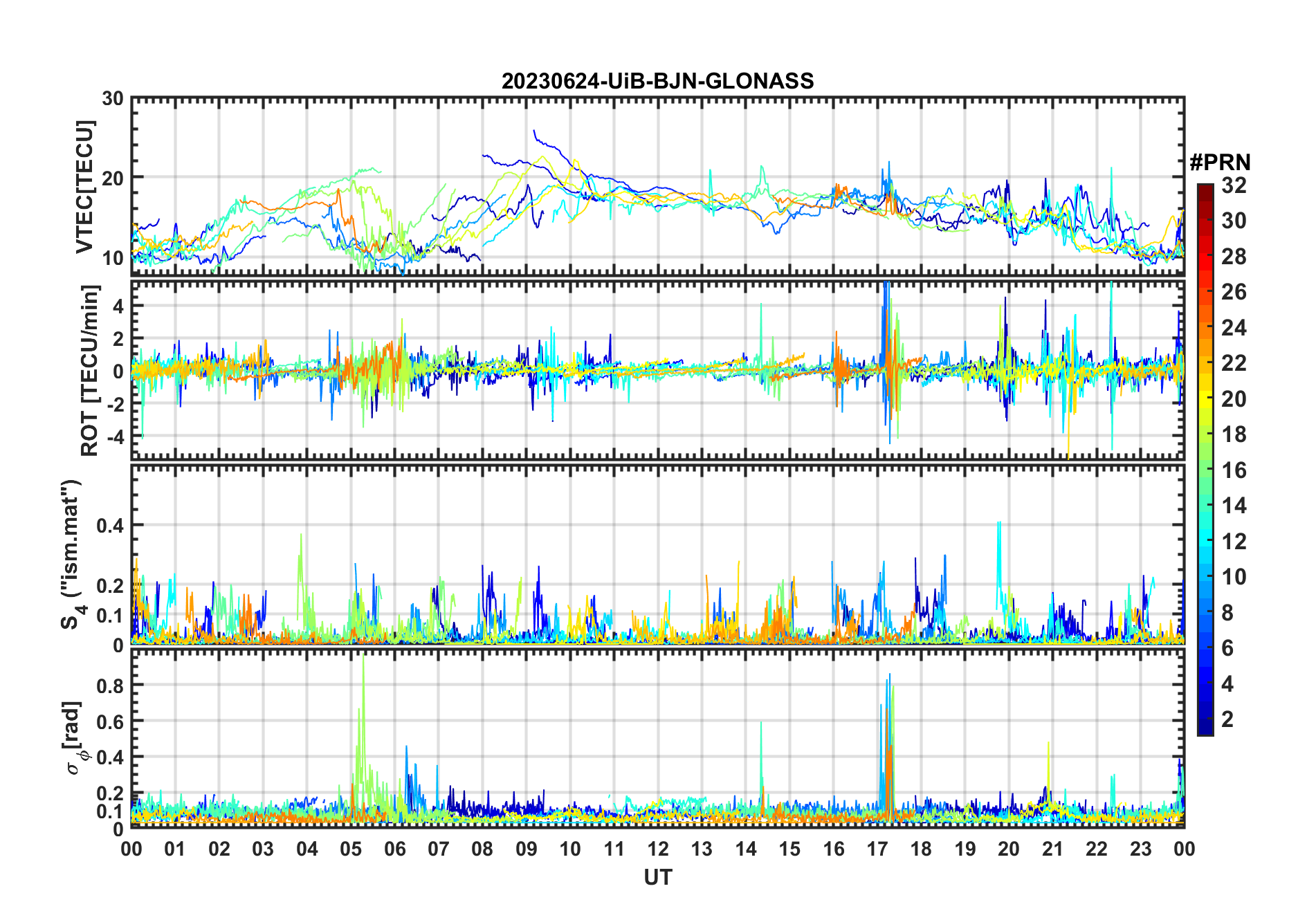Click the 06 tick on the UT axis
1316x920 pixels.
395,849
